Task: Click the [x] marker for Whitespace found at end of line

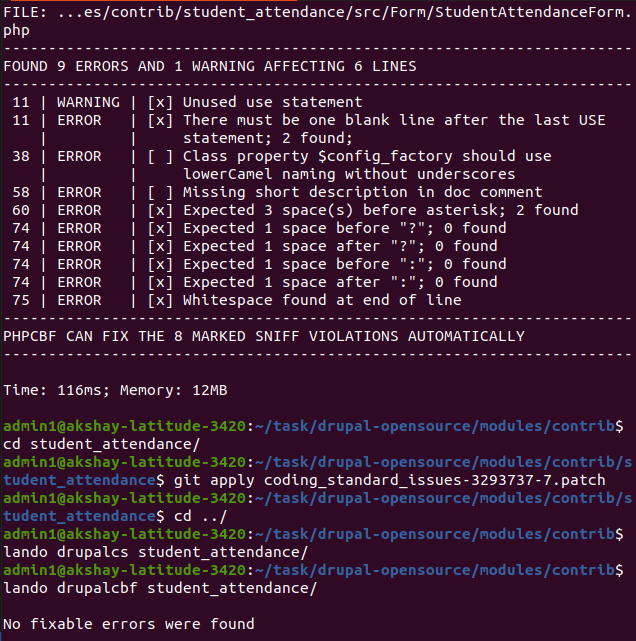Action: 160,300
